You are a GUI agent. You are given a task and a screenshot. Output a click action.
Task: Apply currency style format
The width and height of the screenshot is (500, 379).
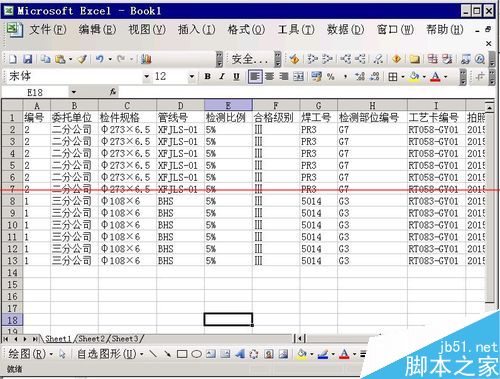click(316, 77)
